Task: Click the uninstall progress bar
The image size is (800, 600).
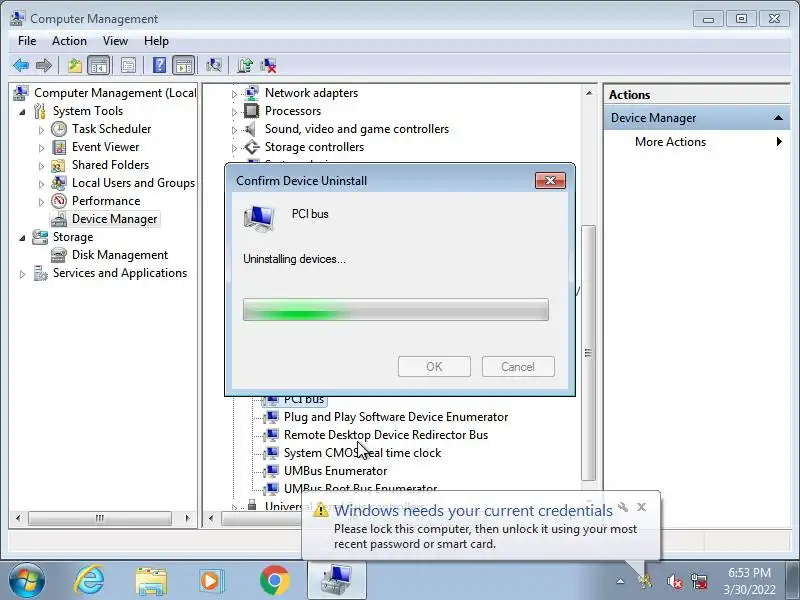Action: [x=396, y=310]
